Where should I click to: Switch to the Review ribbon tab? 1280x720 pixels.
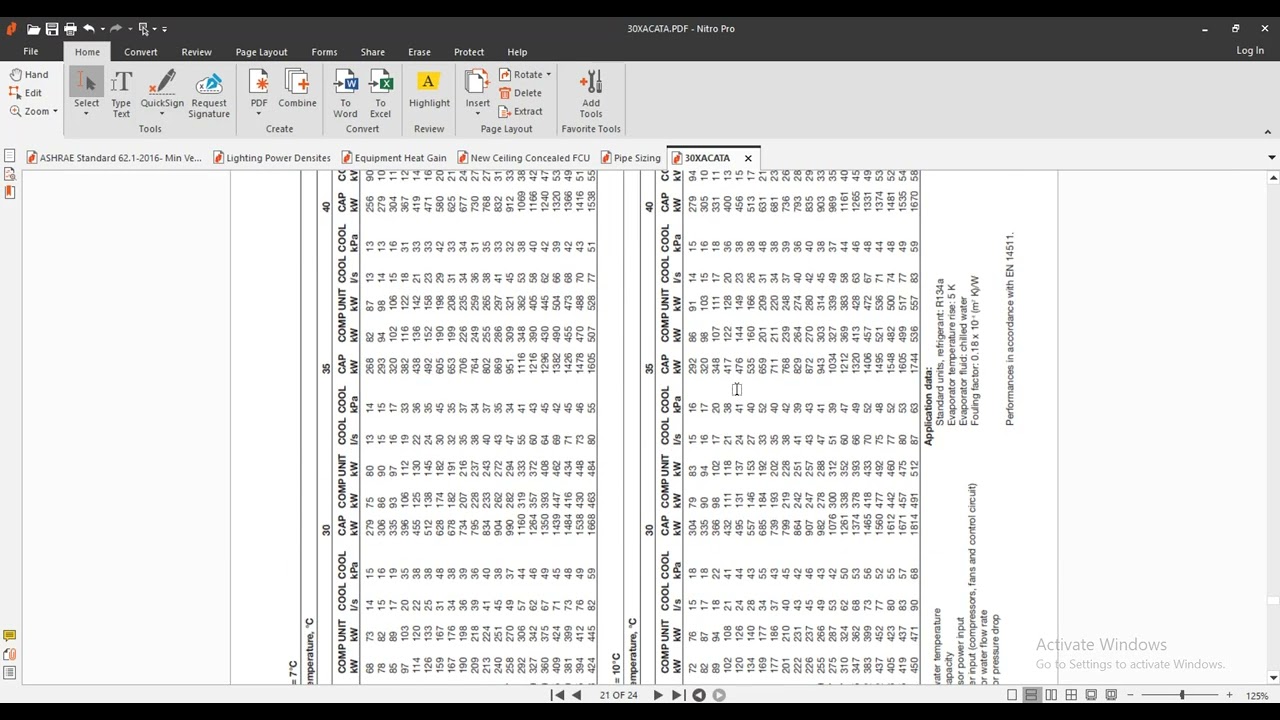(196, 52)
